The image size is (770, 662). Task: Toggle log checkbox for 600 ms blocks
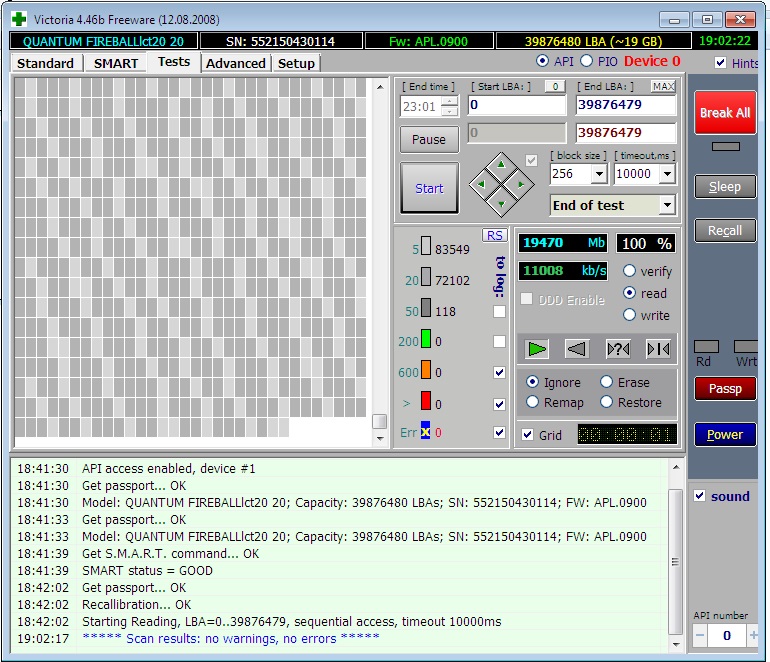click(x=499, y=372)
